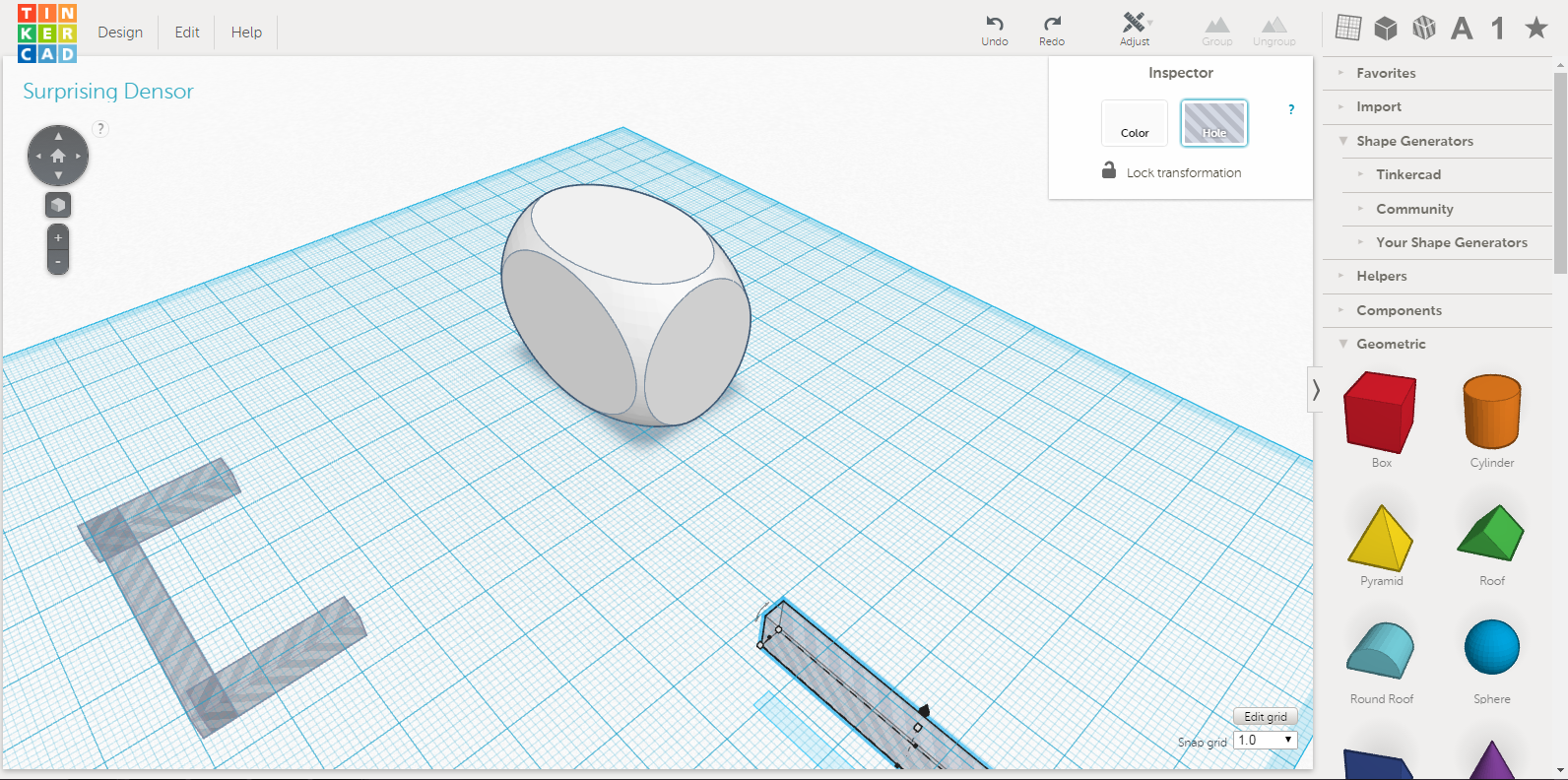Screen dimensions: 1568x780
Task: Click the Ungroup button
Action: pos(1274,31)
